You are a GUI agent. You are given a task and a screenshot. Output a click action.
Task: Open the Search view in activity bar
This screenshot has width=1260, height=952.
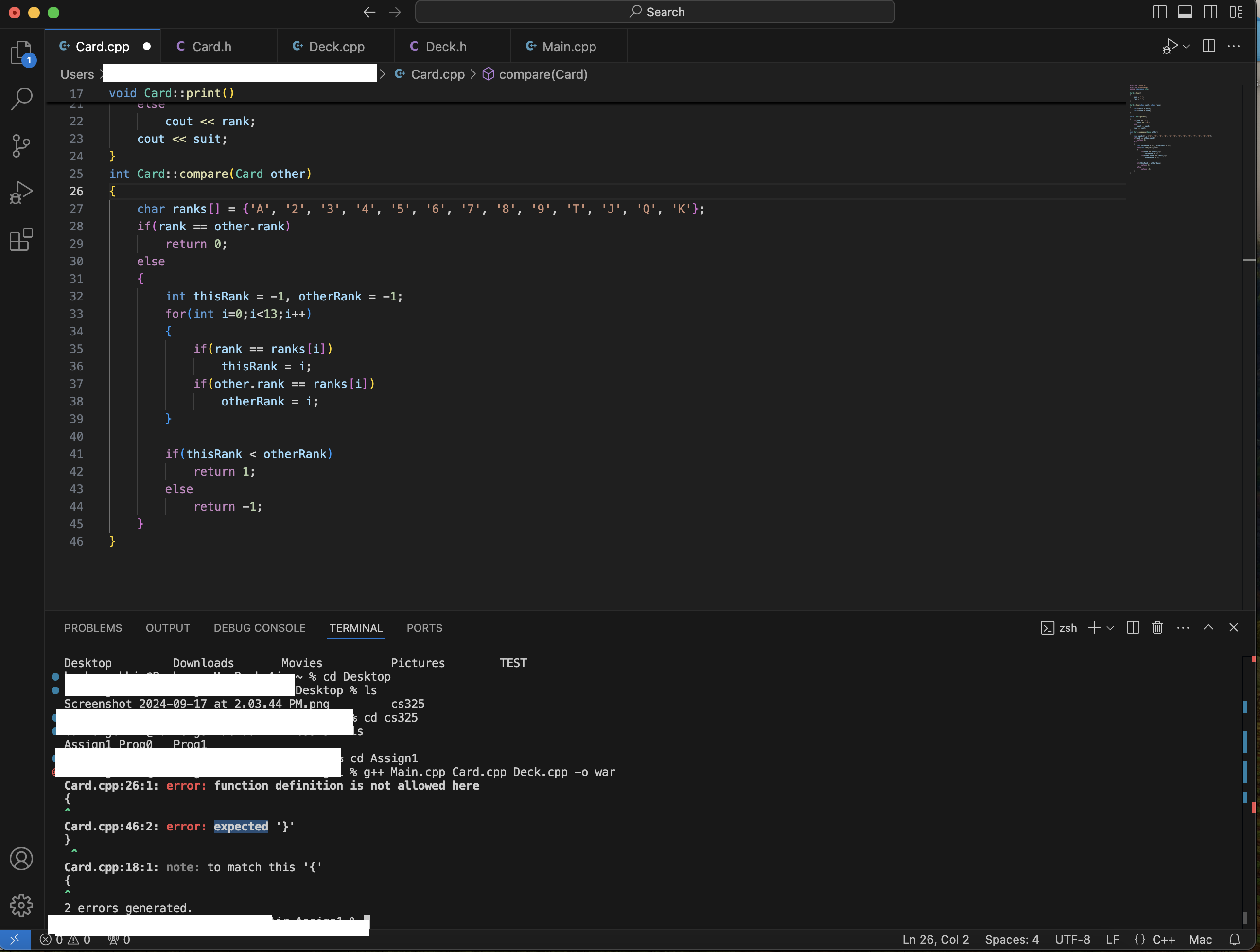22,99
